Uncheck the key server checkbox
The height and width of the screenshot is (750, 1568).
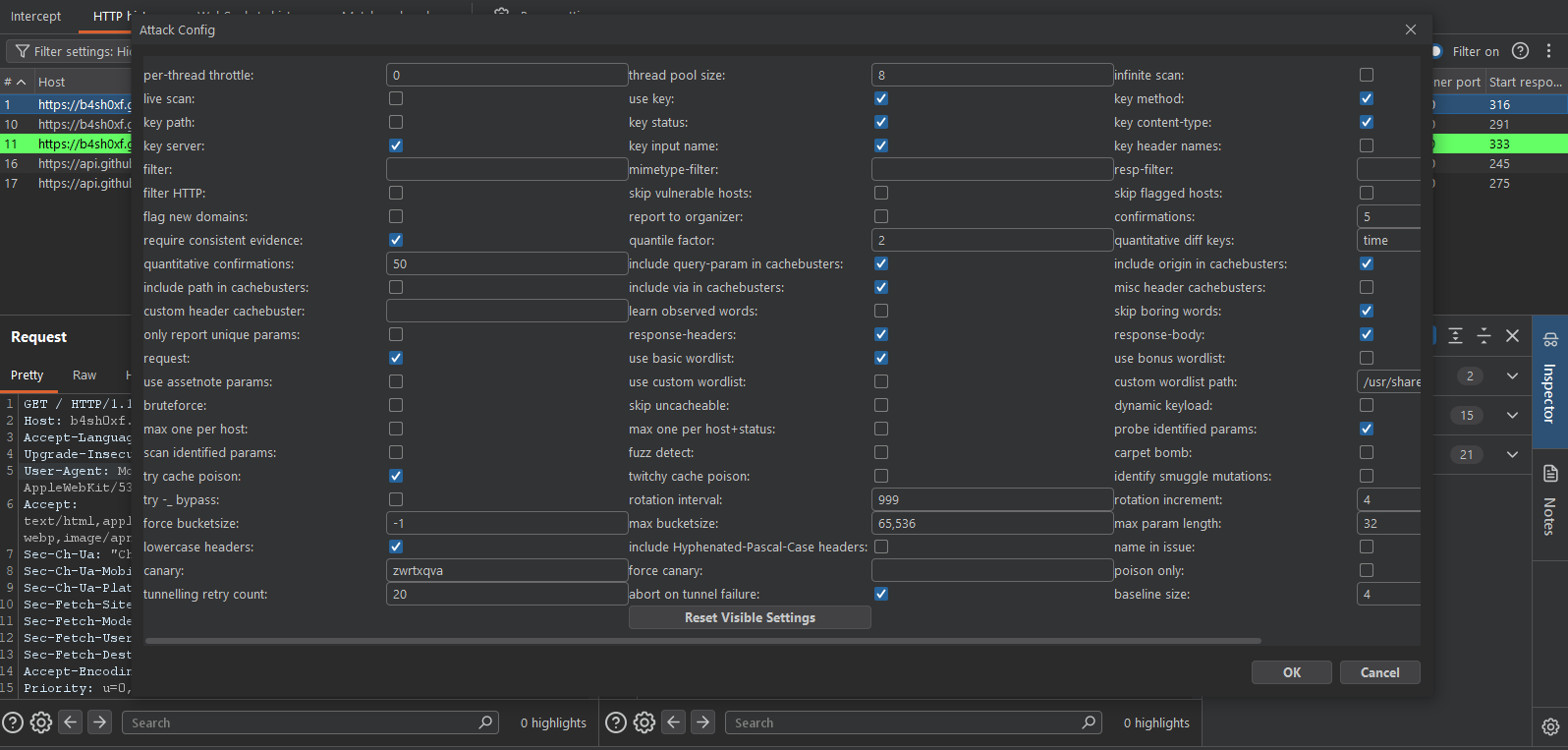pos(396,145)
